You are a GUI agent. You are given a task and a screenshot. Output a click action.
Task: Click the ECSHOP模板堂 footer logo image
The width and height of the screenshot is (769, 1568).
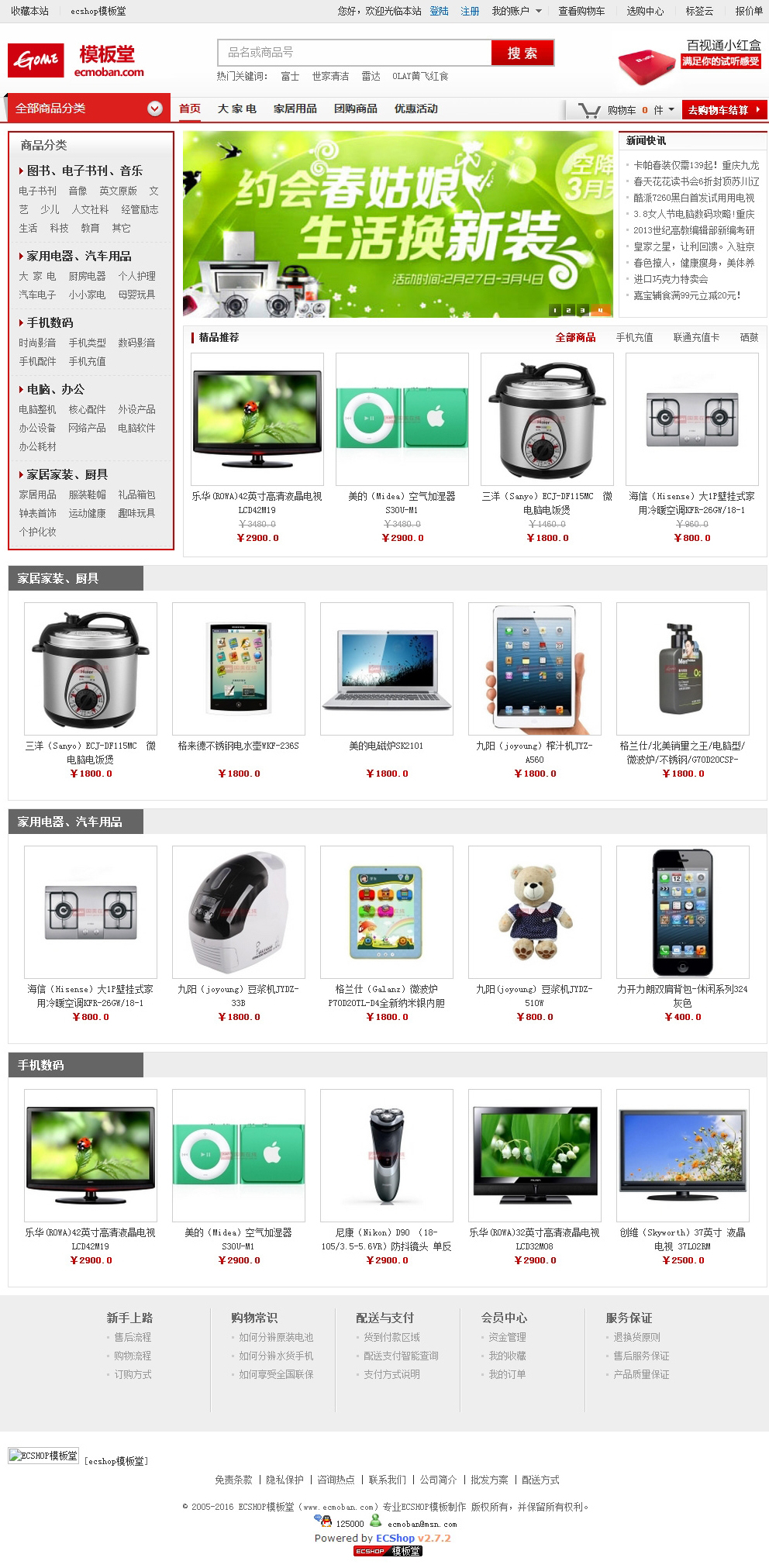click(43, 1456)
